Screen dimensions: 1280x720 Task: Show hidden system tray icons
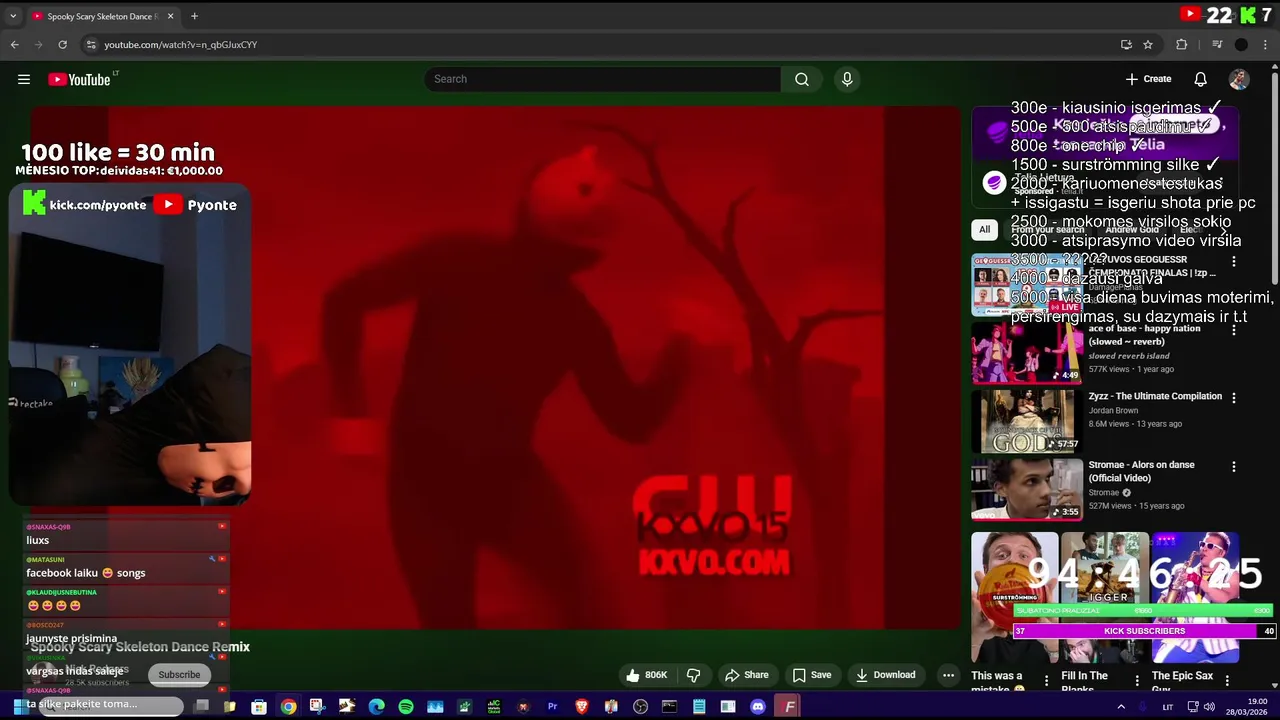tap(1121, 707)
